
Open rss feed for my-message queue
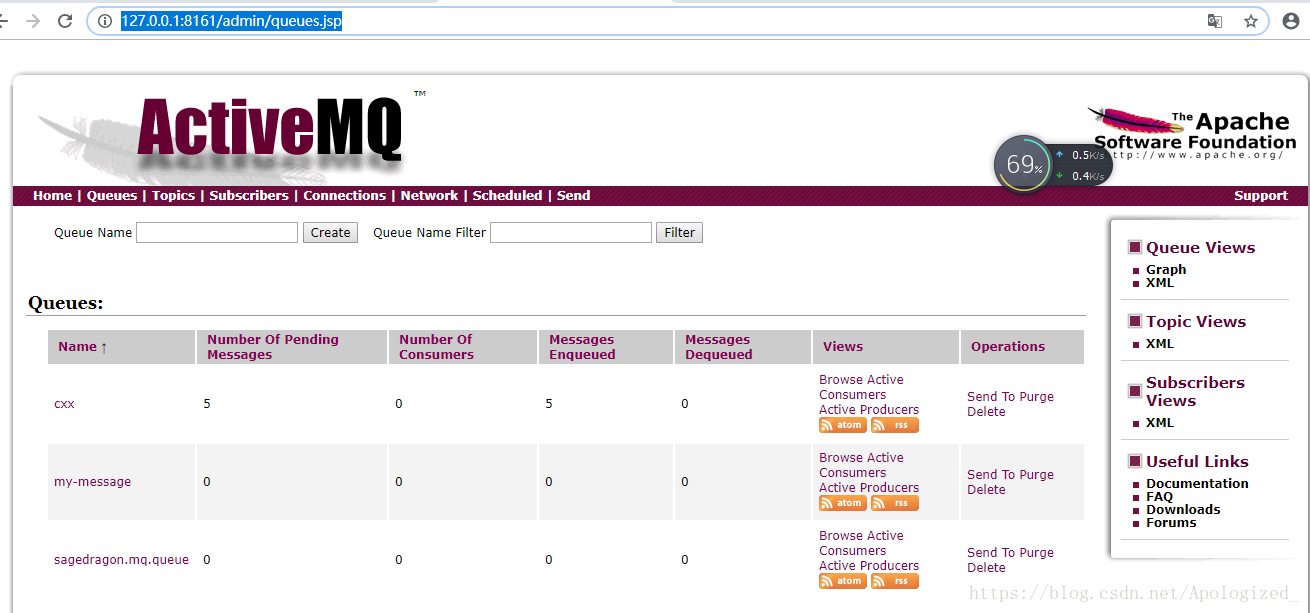pyautogui.click(x=894, y=503)
